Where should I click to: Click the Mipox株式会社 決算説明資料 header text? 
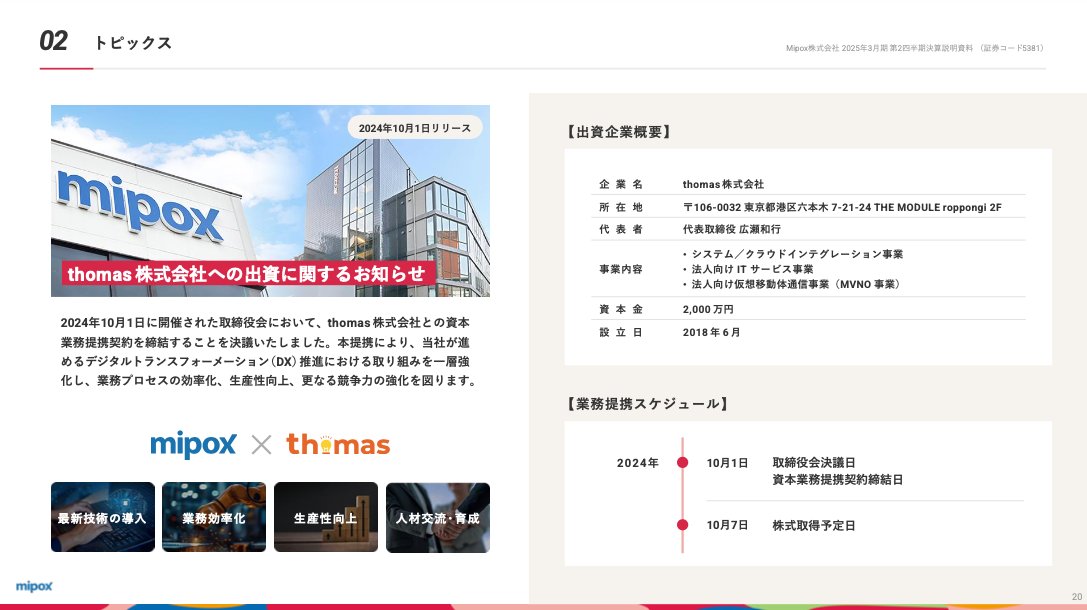pos(914,48)
